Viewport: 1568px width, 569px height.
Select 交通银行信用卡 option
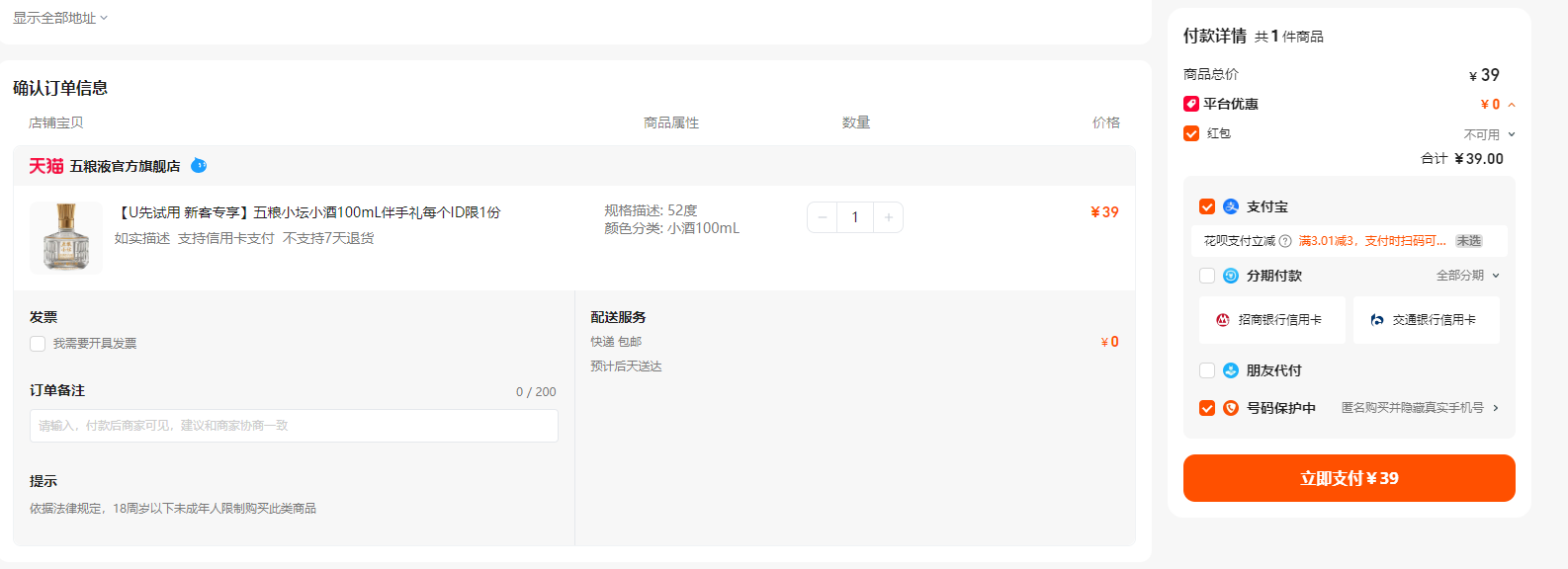[x=1427, y=320]
